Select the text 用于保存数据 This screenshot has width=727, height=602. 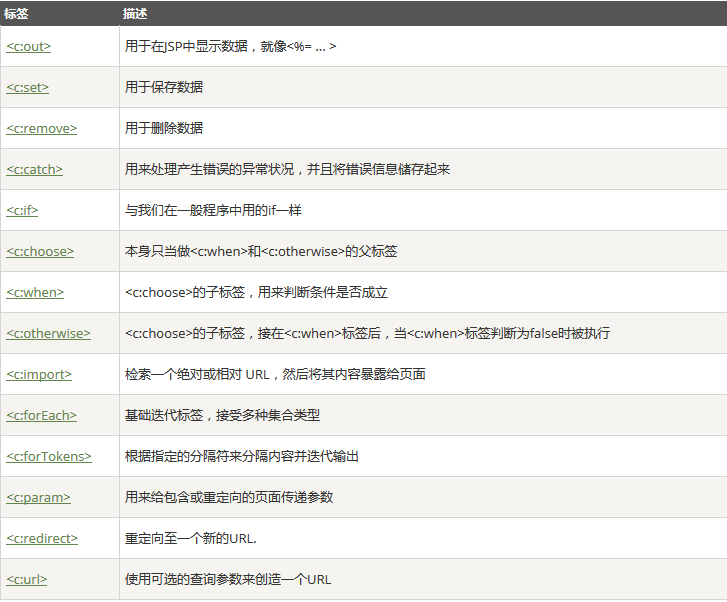[164, 87]
